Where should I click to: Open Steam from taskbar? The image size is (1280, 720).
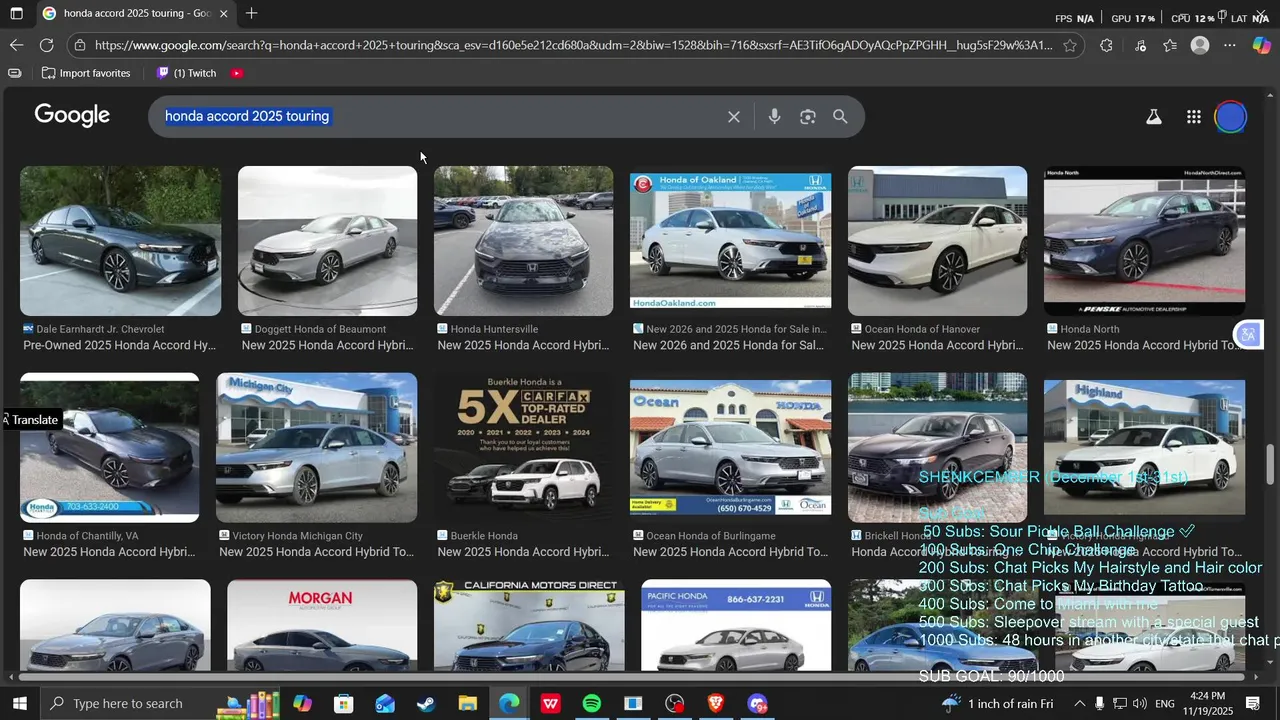coord(426,704)
